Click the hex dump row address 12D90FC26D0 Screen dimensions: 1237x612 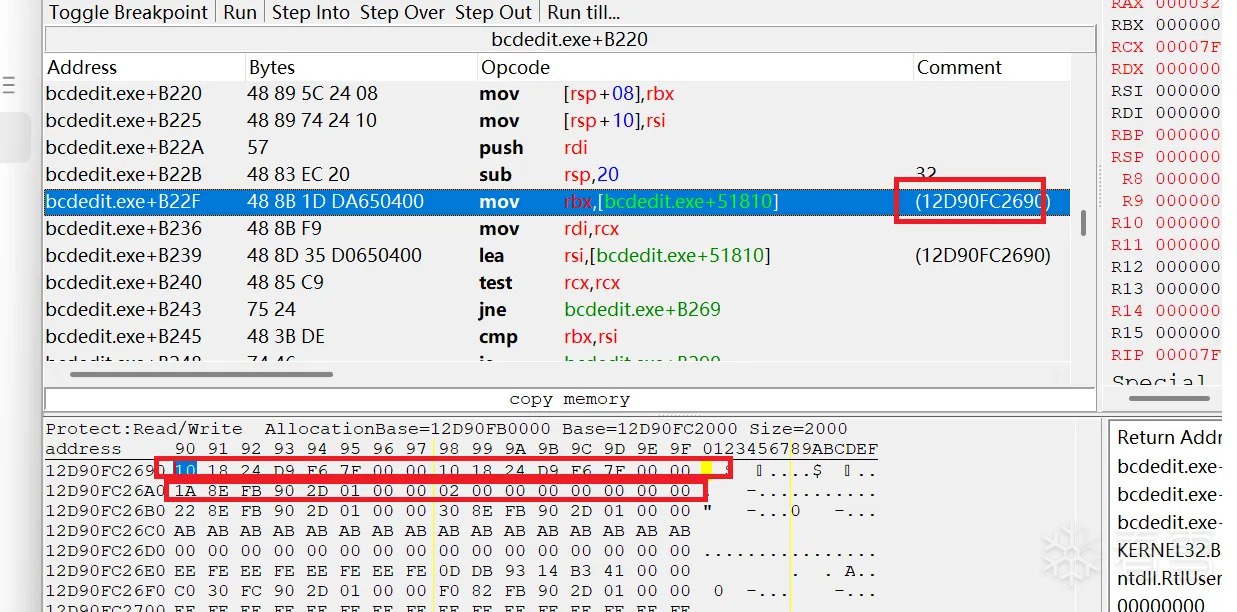[x=107, y=552]
